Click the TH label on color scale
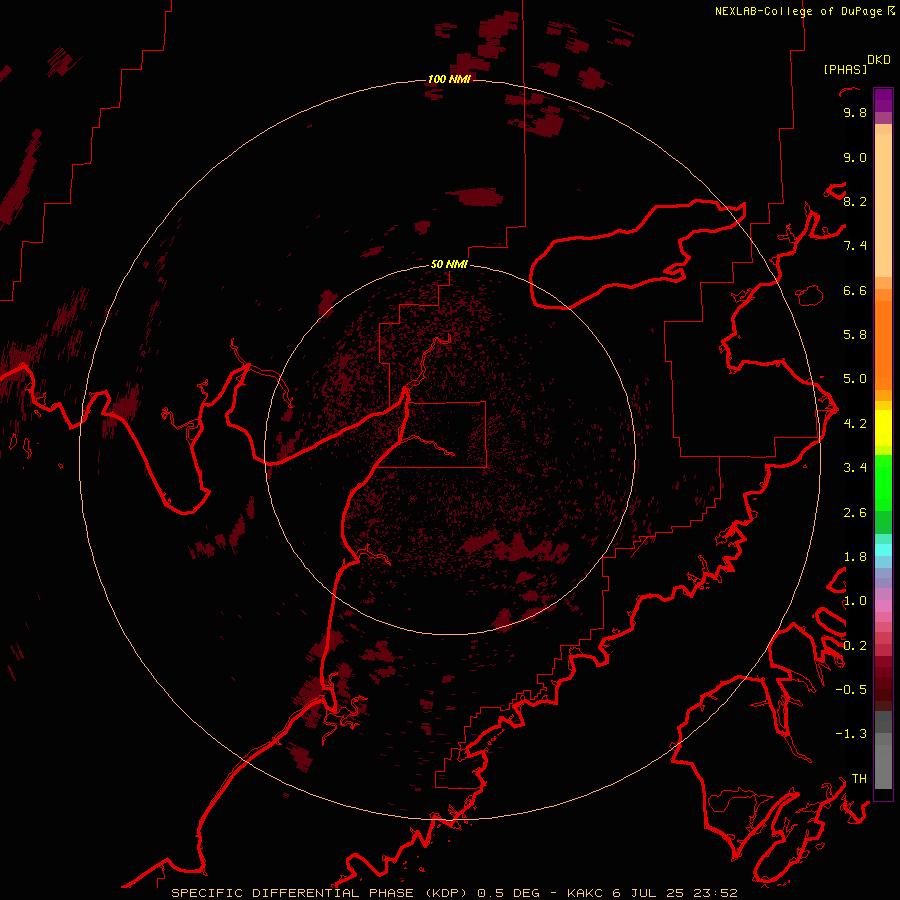The height and width of the screenshot is (900, 900). (859, 779)
